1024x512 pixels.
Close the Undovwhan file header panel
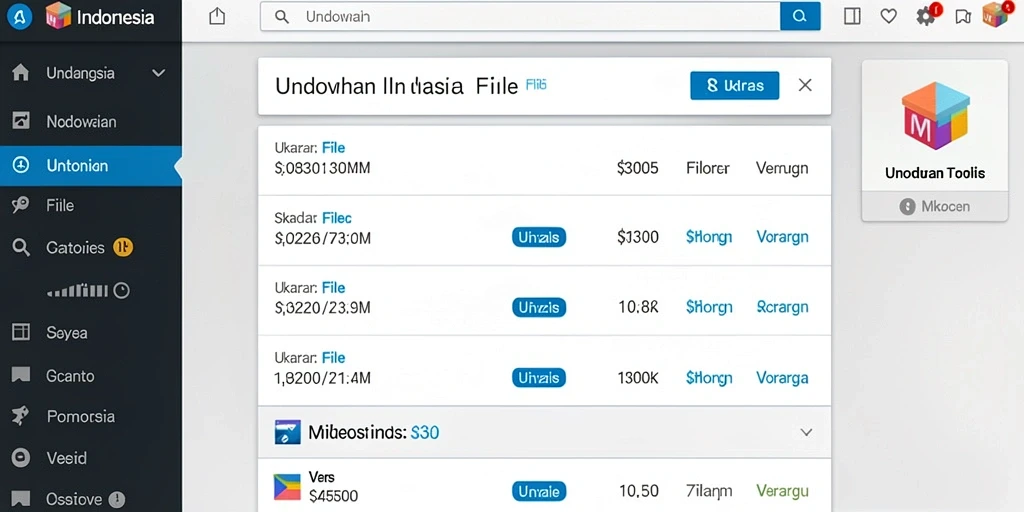pos(805,85)
